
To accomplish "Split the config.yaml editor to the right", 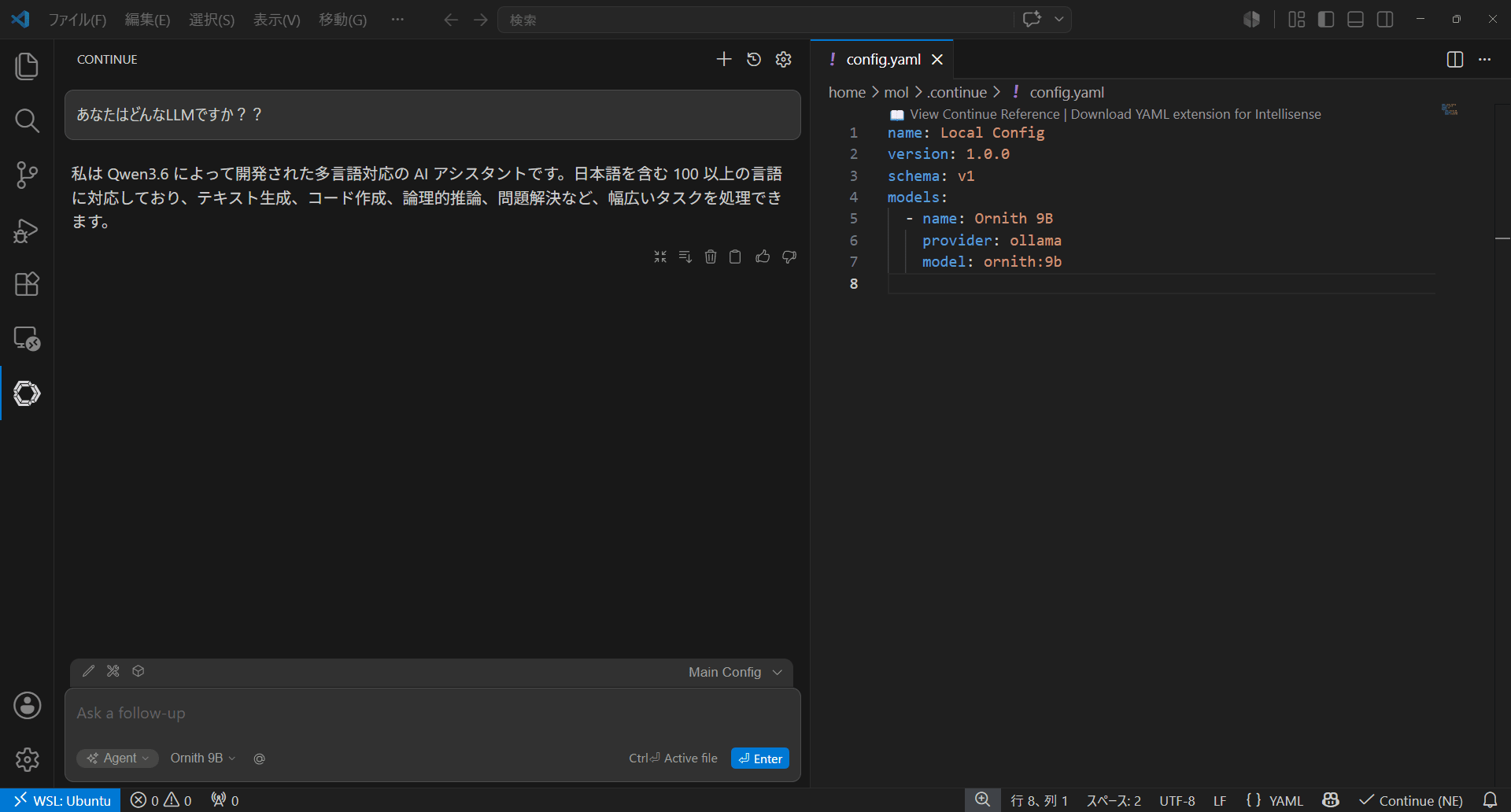I will tap(1455, 60).
